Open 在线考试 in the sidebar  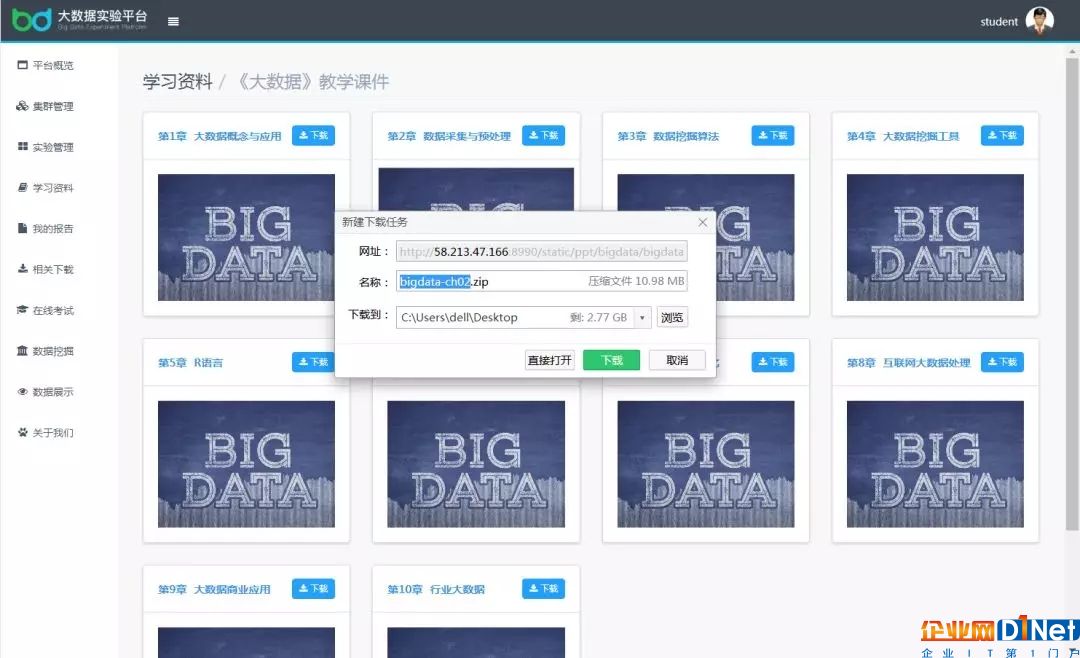coord(45,310)
